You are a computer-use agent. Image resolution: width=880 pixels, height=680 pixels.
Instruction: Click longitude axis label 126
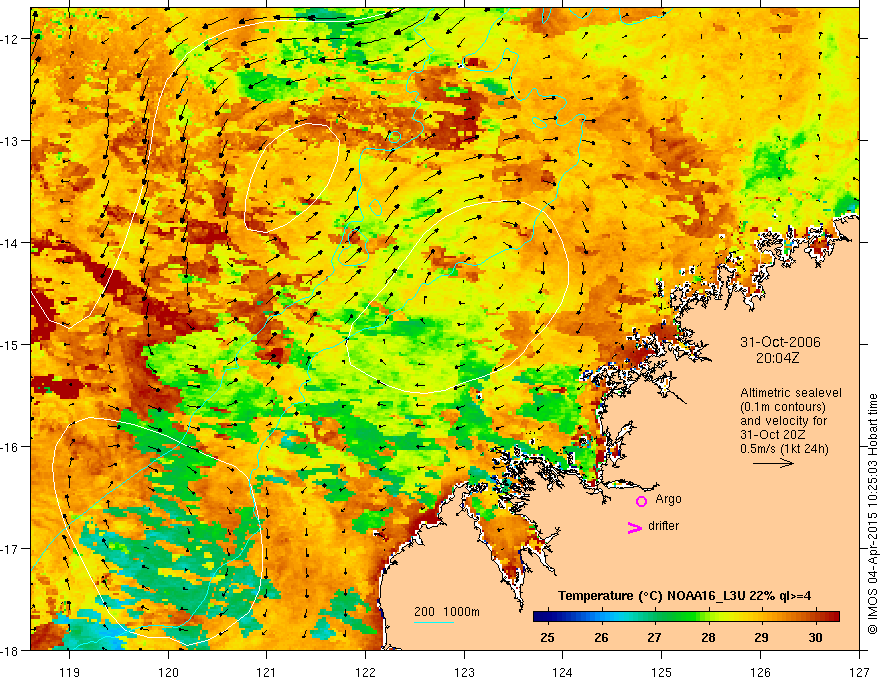tap(760, 672)
